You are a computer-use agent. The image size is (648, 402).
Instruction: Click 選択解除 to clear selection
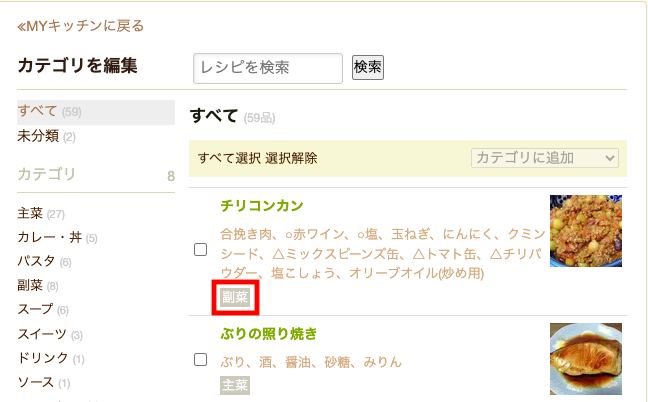[291, 158]
